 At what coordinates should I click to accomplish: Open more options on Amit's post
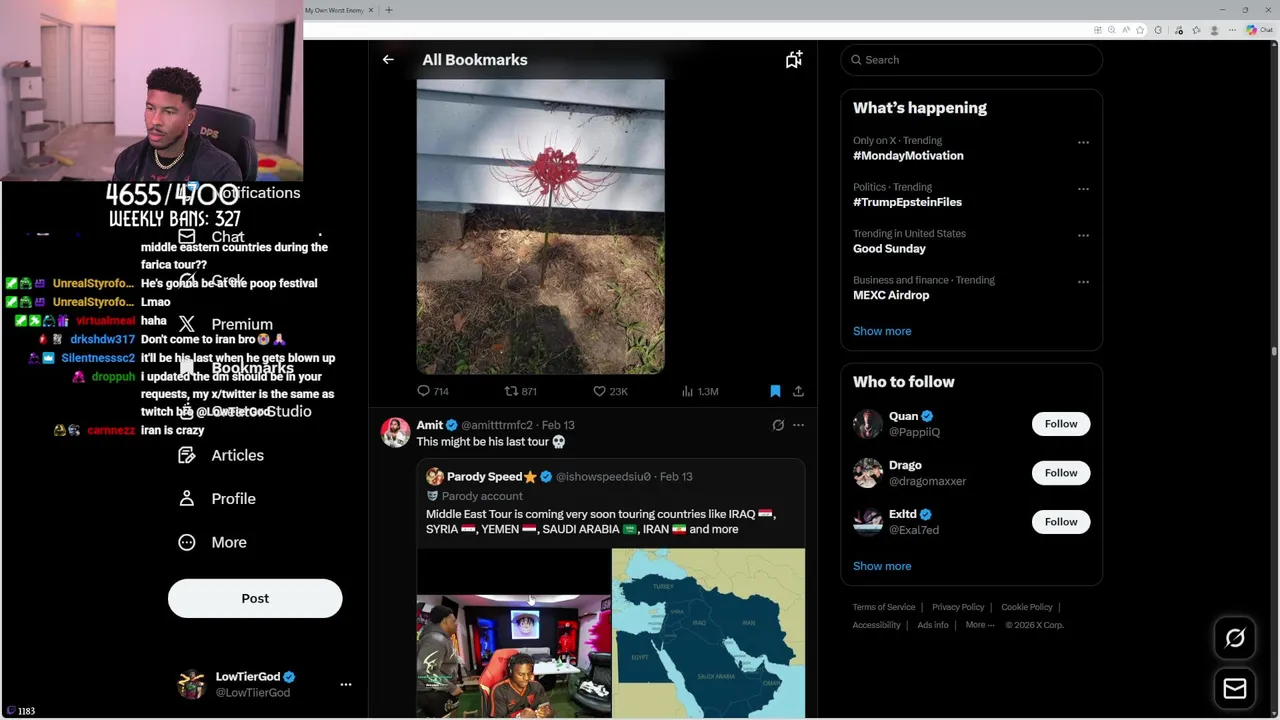click(798, 425)
